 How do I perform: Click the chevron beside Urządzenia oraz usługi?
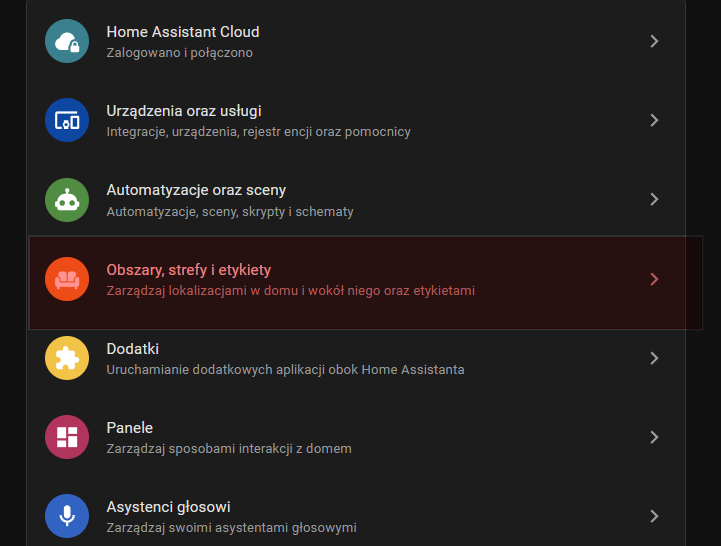pyautogui.click(x=654, y=120)
